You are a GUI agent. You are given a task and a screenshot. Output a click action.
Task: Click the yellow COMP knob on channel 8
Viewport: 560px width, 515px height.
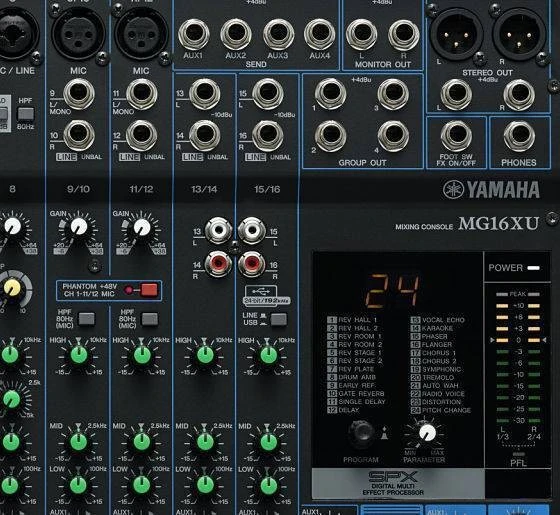click(x=12, y=288)
